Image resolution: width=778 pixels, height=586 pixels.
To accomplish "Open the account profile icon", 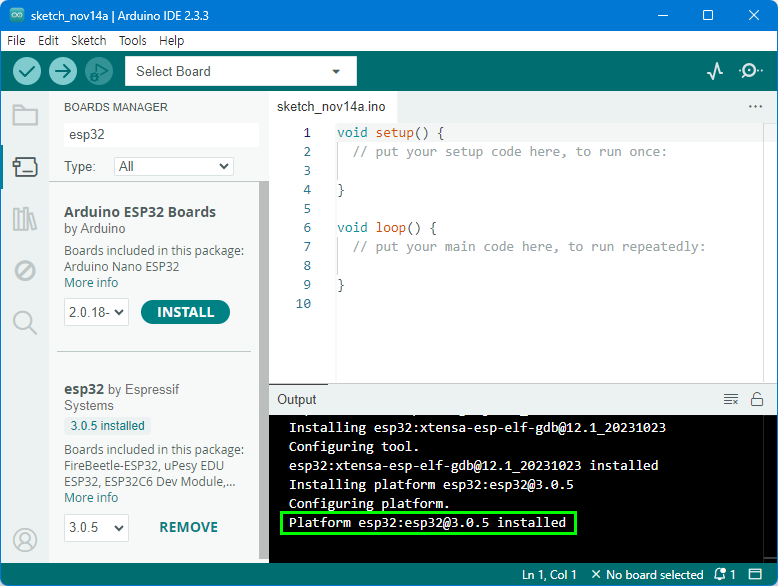I will coord(25,540).
